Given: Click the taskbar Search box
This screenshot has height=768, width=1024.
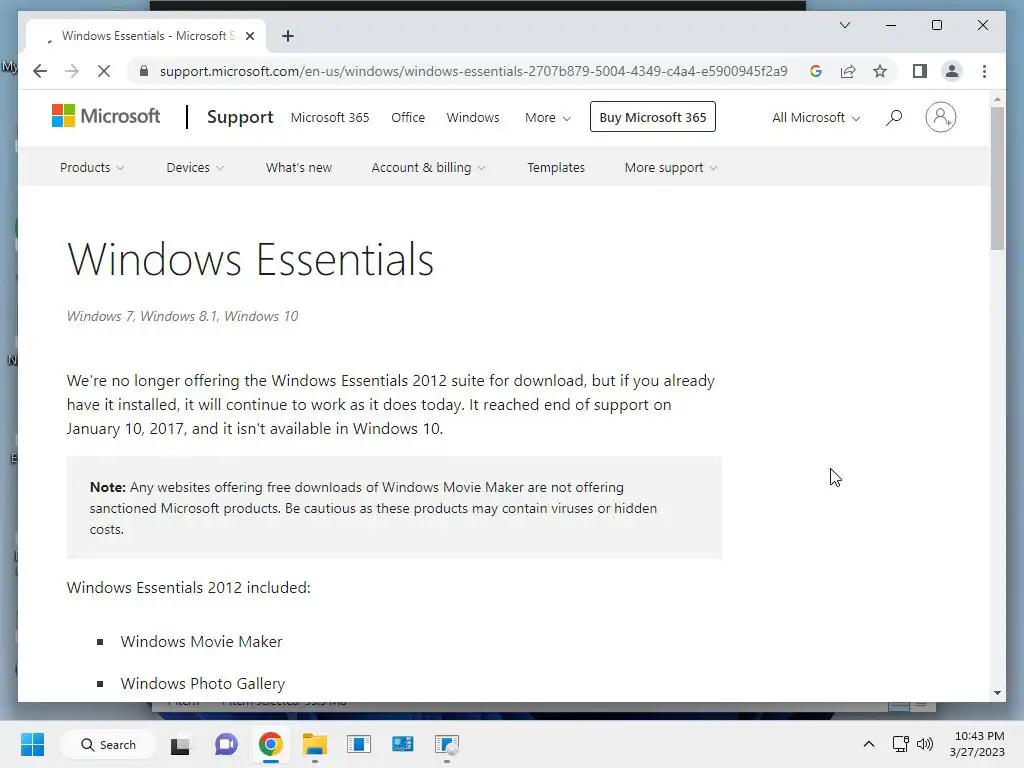Looking at the screenshot, I should click(x=108, y=744).
